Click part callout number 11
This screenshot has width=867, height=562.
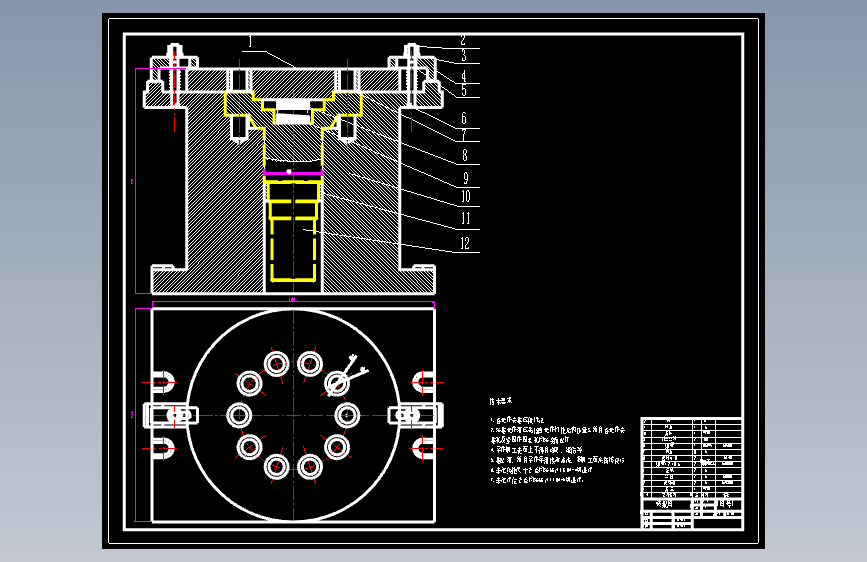[x=466, y=219]
